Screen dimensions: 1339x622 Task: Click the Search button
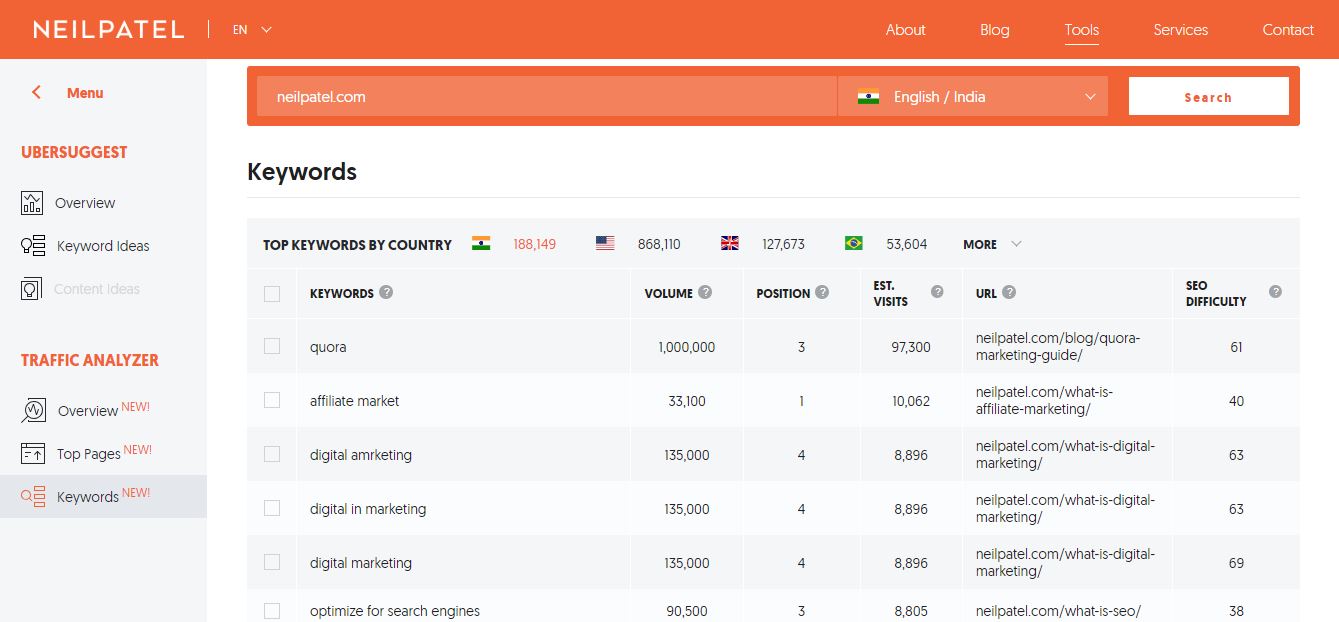[1208, 97]
